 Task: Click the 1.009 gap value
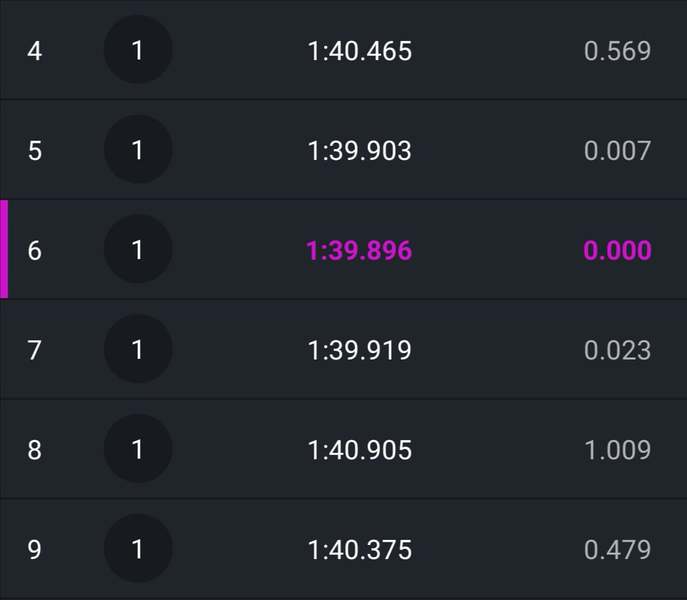click(x=617, y=451)
